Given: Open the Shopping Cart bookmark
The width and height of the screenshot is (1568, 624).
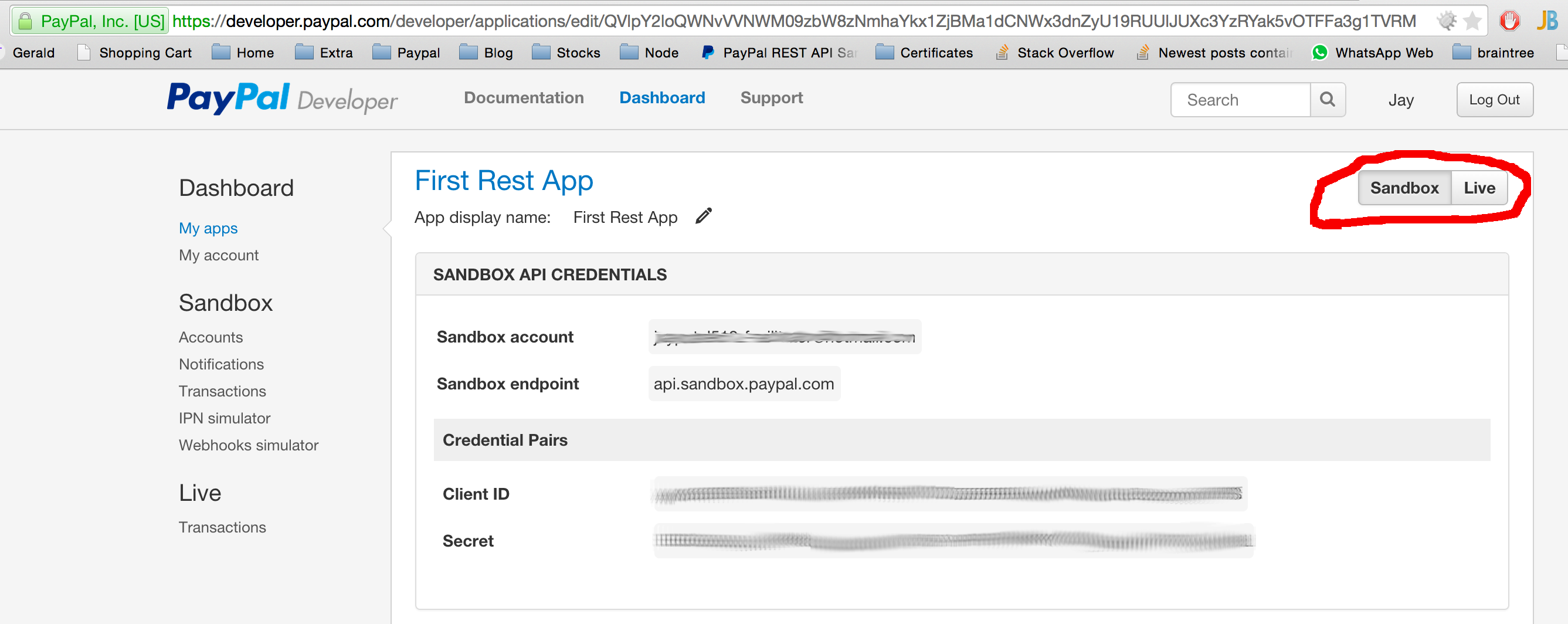Looking at the screenshot, I should click(134, 53).
